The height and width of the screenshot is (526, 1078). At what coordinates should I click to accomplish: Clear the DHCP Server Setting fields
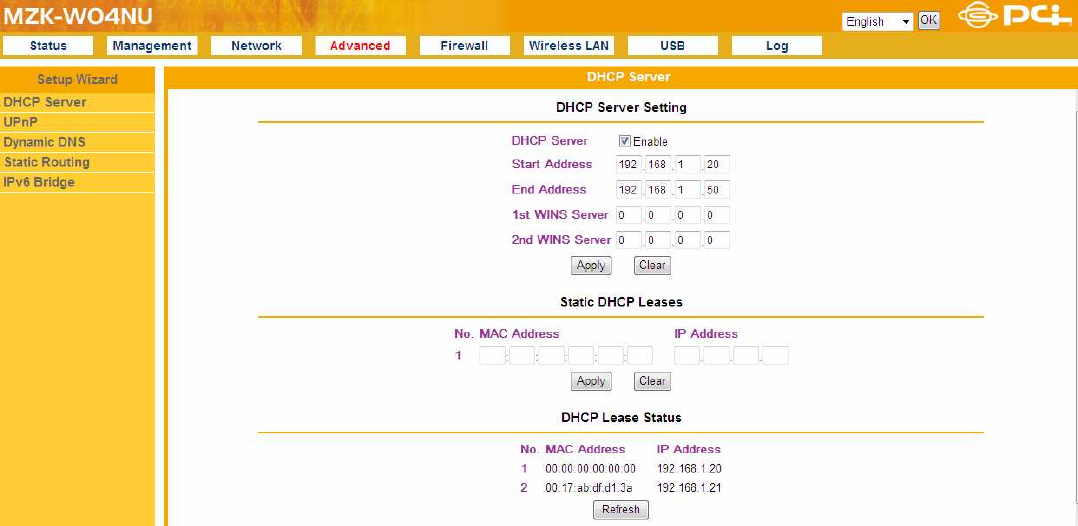(652, 265)
